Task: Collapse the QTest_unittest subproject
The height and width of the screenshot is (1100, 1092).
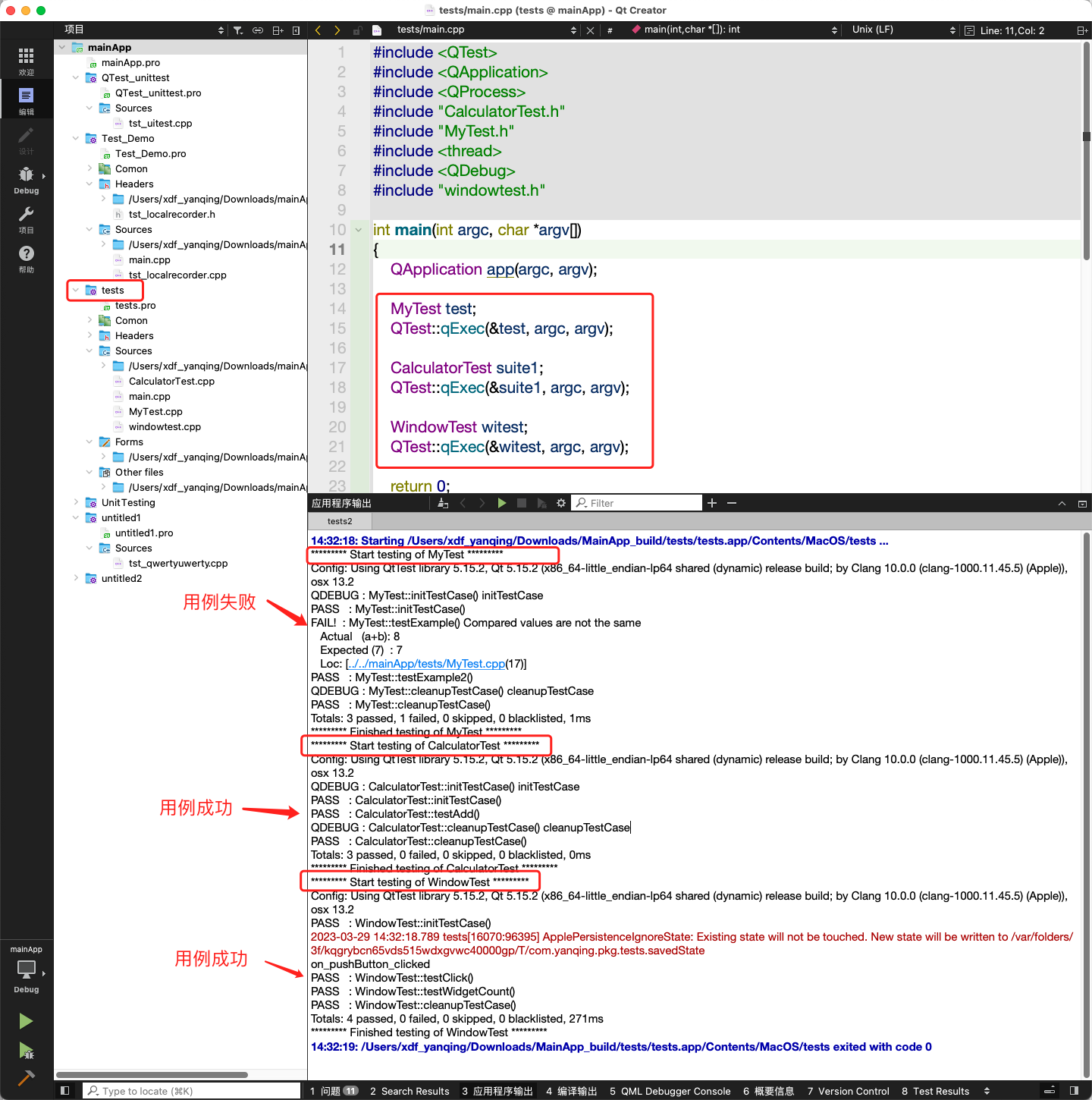Action: point(76,77)
